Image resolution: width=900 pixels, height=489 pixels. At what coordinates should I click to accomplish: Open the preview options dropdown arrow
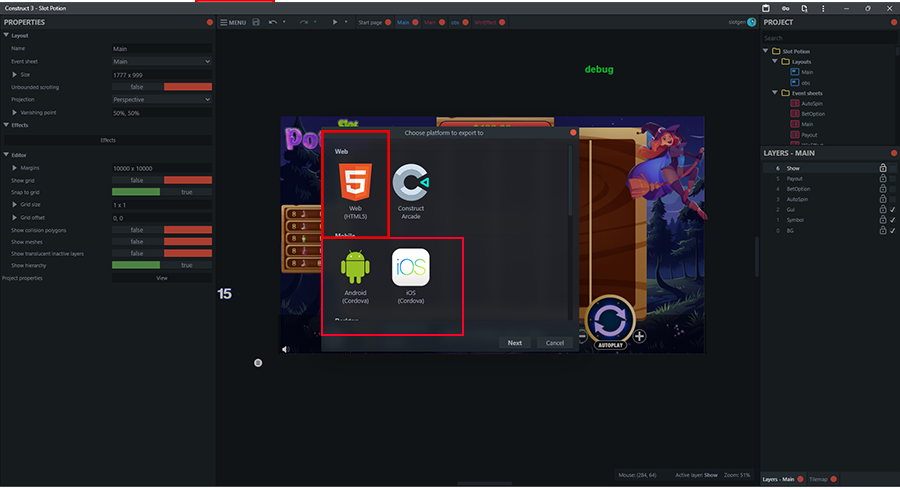point(346,22)
